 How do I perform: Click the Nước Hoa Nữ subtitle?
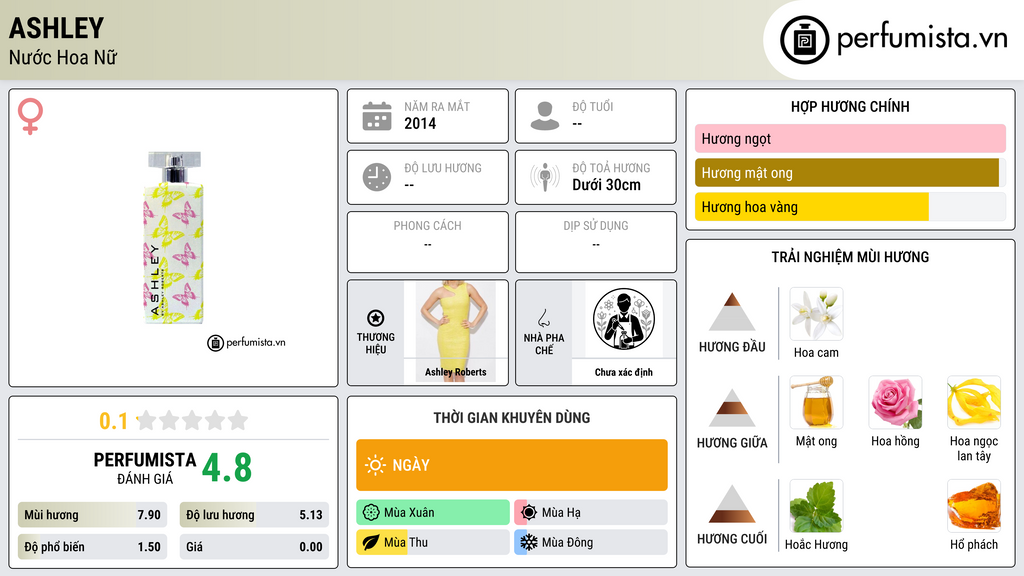(63, 58)
